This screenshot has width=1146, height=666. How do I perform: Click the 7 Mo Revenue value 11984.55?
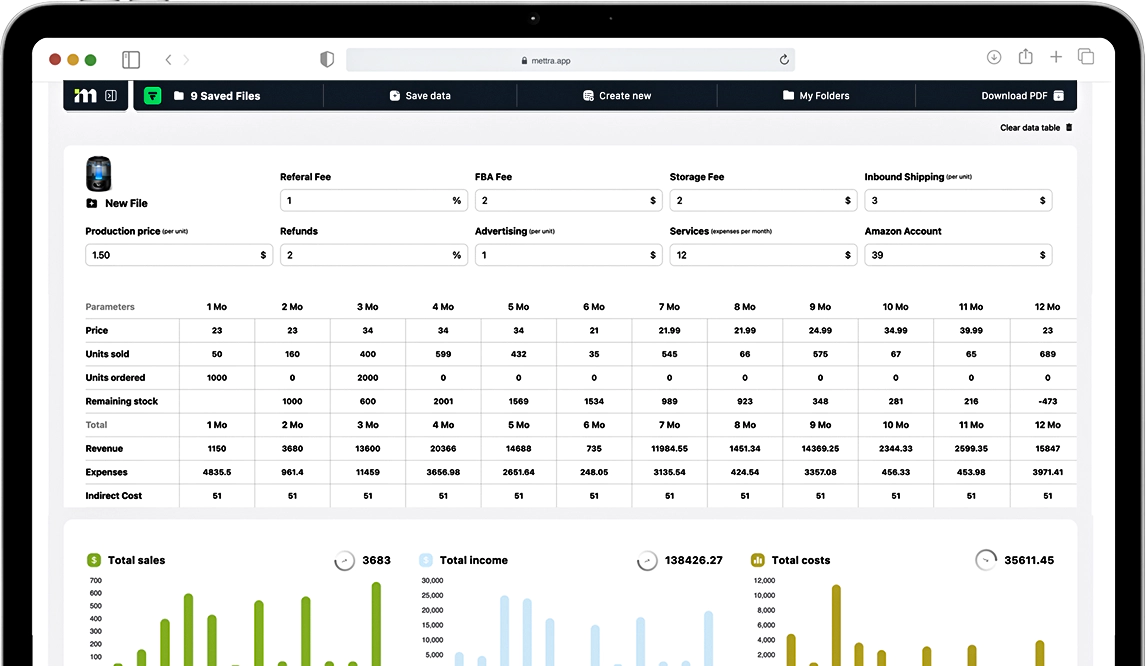coord(669,449)
